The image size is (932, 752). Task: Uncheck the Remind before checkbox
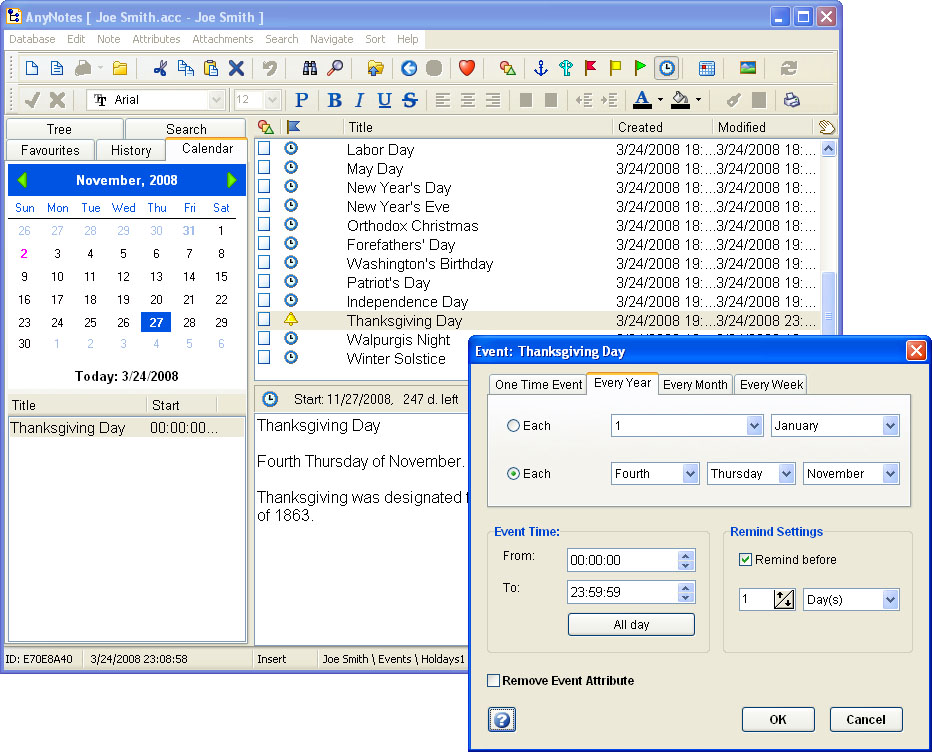(x=745, y=559)
